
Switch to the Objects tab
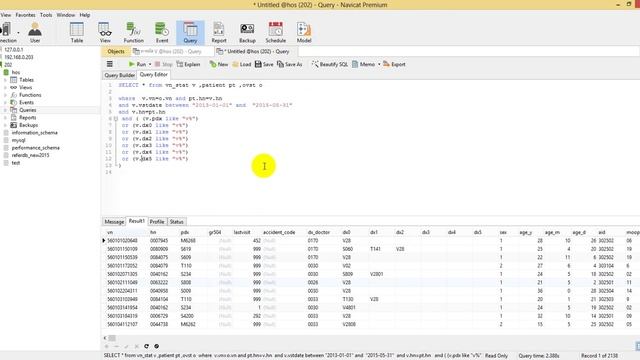(x=116, y=51)
